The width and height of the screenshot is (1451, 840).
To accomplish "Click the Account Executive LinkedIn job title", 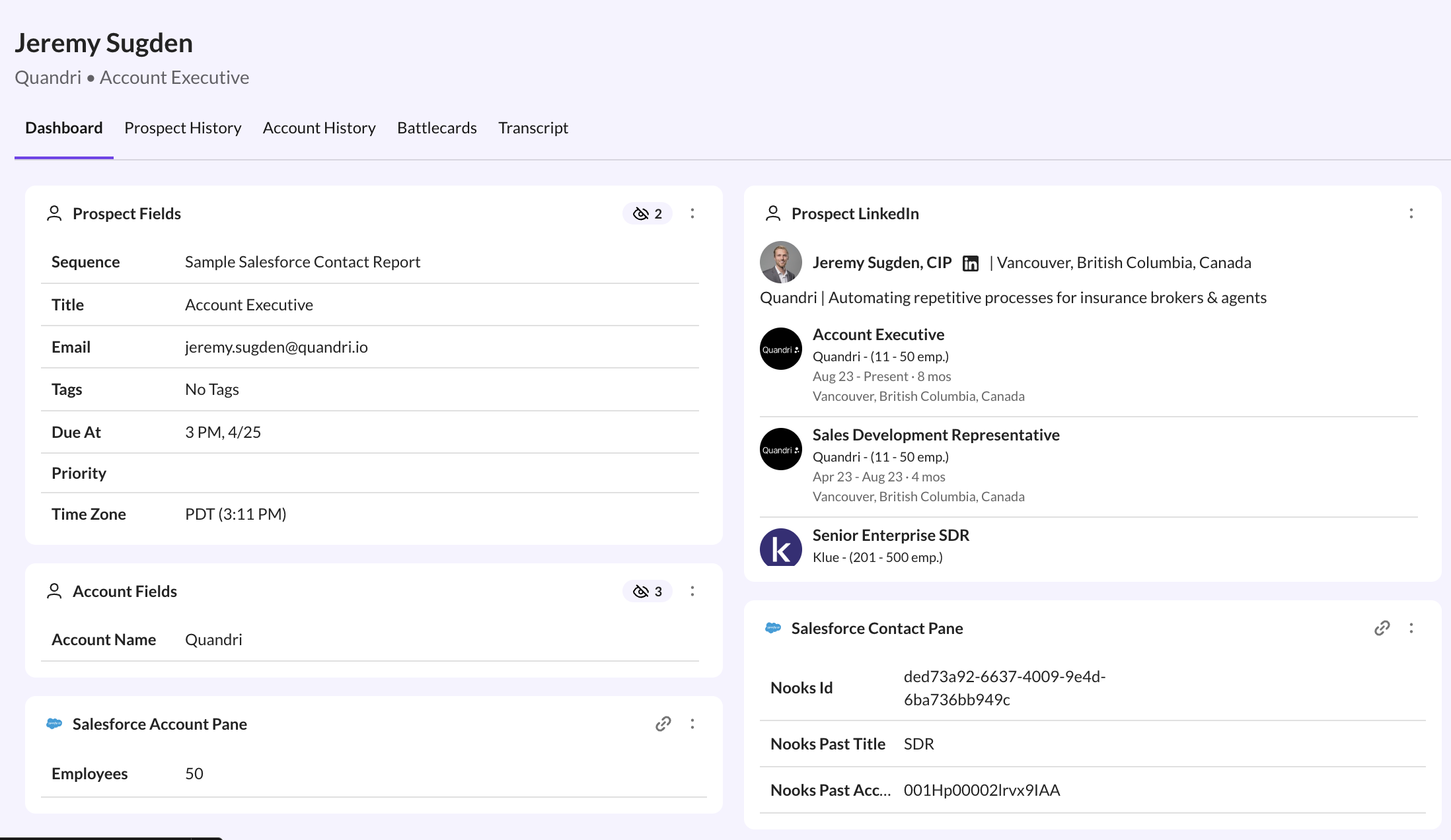I will [879, 335].
